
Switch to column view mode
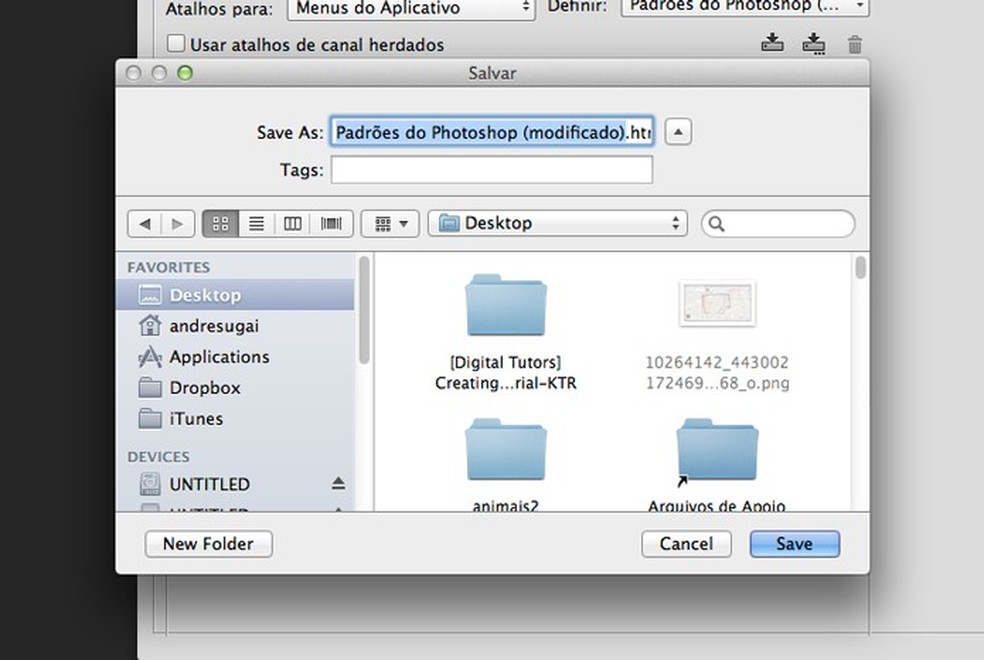coord(292,224)
